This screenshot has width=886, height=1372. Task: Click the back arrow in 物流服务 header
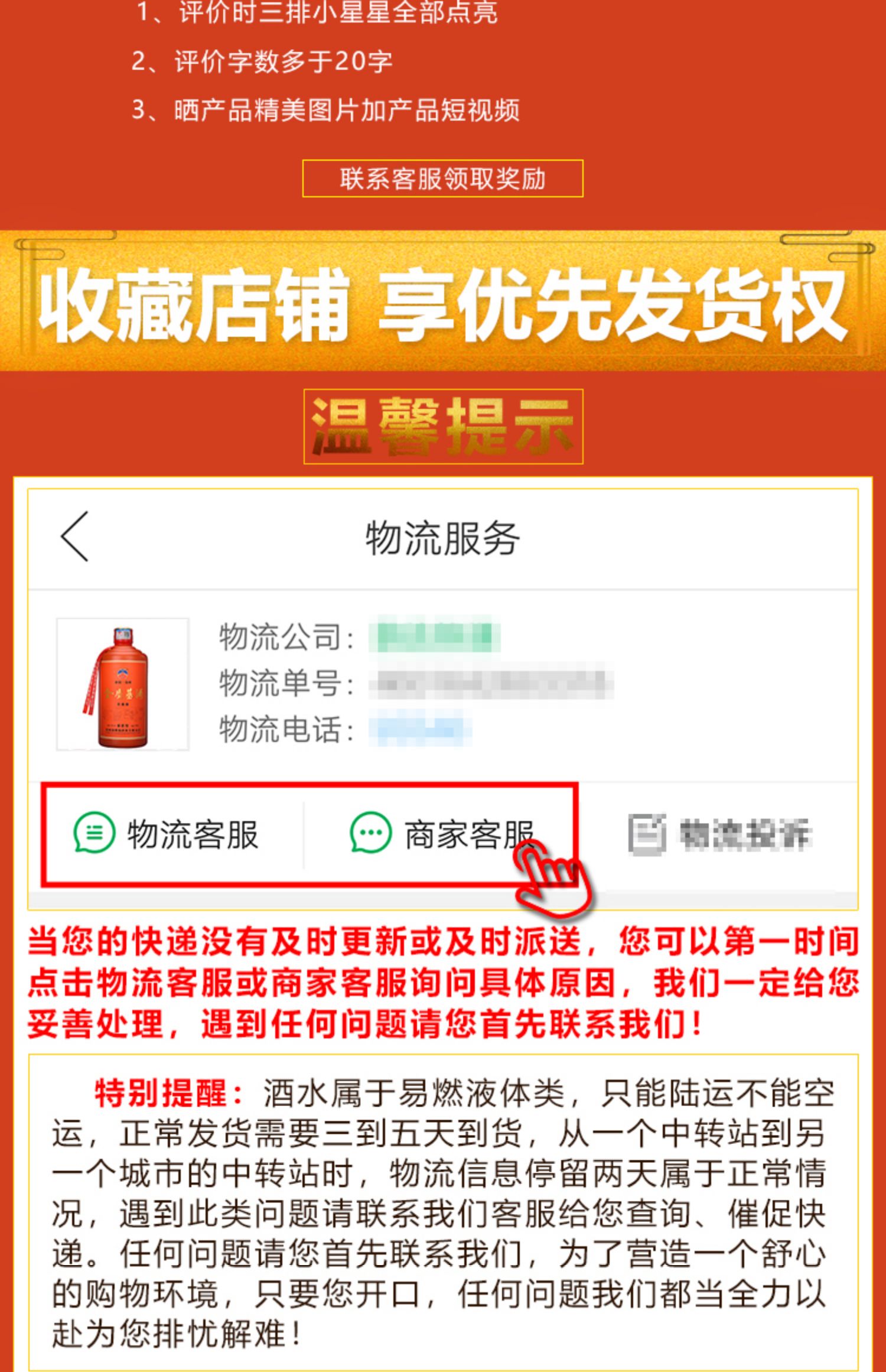click(74, 537)
